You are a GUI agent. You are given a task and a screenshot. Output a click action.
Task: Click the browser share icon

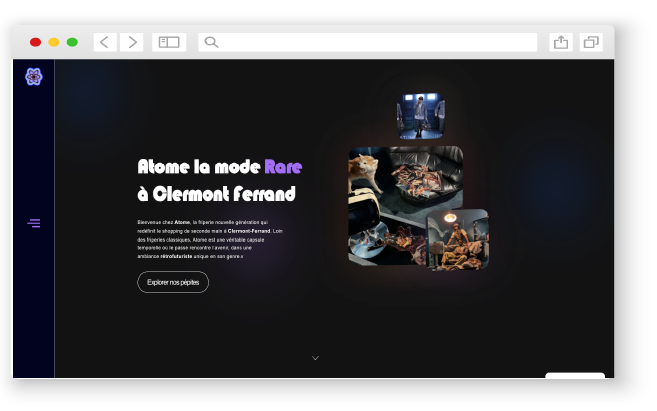561,42
